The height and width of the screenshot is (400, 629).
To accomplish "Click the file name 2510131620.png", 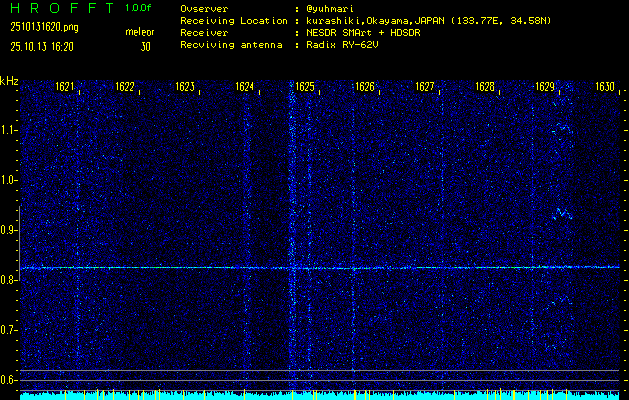I will point(44,27).
